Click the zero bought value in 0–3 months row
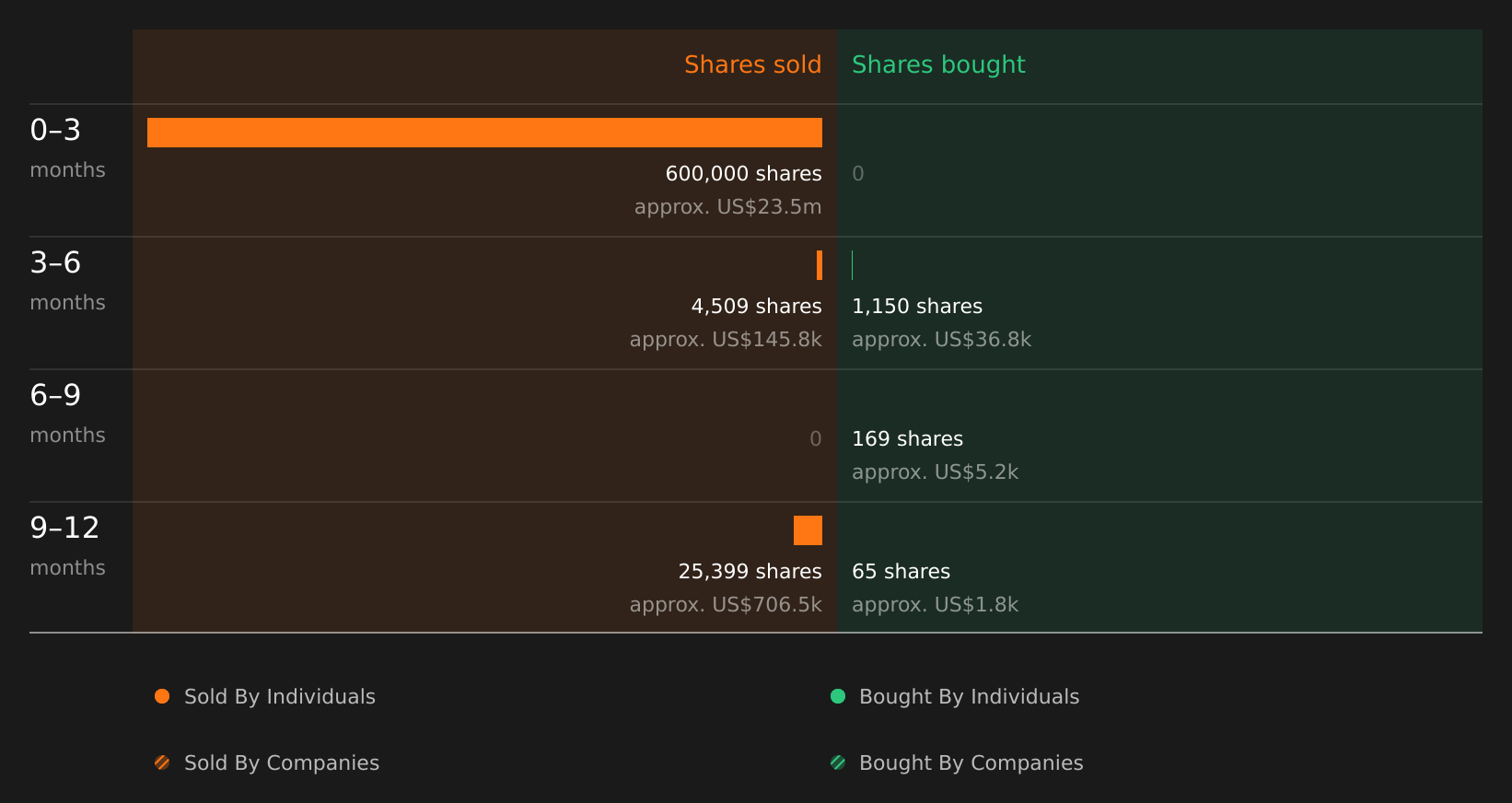1512x803 pixels. point(858,173)
